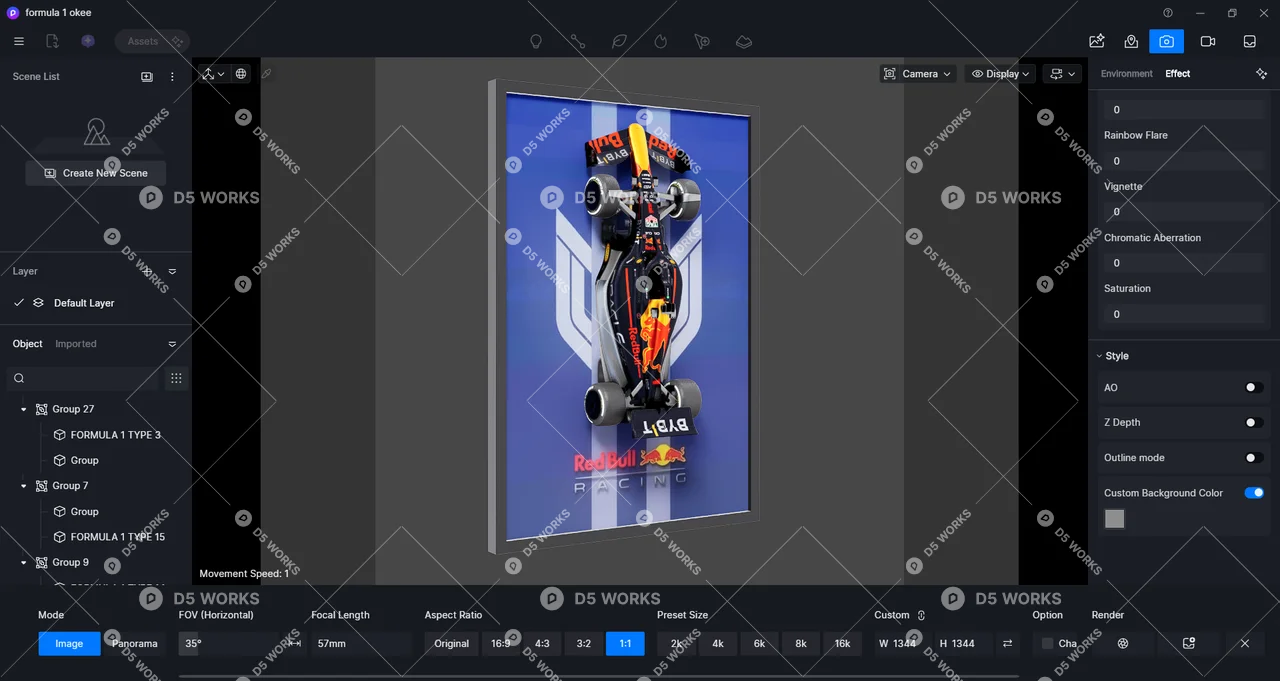Viewport: 1280px width, 681px height.
Task: Open the help question mark icon
Action: click(x=1168, y=13)
